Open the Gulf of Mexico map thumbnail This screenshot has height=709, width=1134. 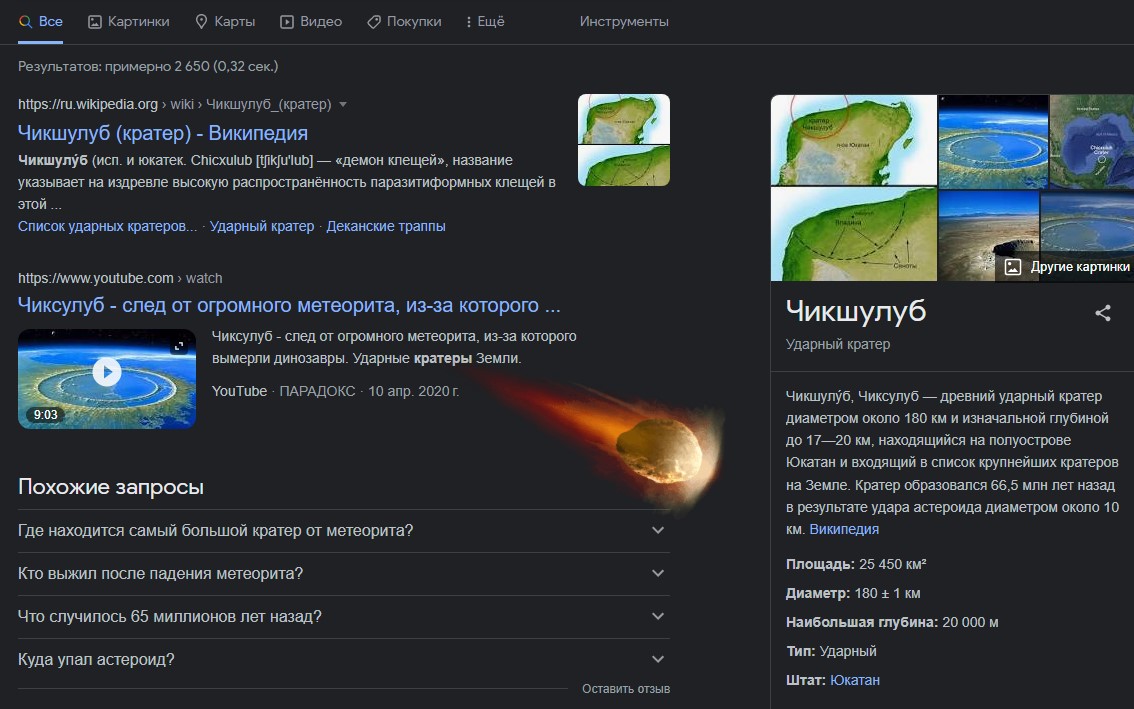[1091, 141]
